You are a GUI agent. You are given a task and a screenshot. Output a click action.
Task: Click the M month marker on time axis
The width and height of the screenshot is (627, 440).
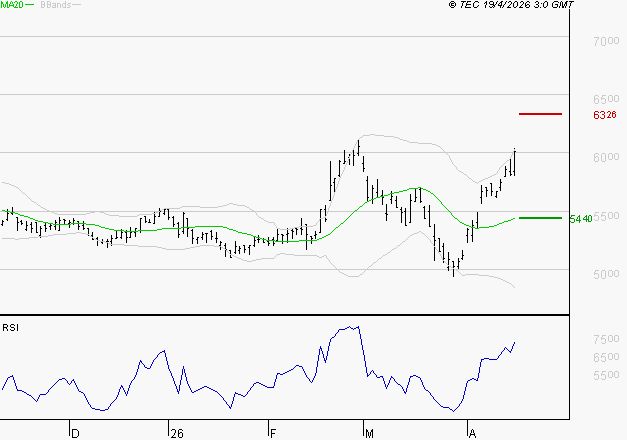[x=369, y=434]
